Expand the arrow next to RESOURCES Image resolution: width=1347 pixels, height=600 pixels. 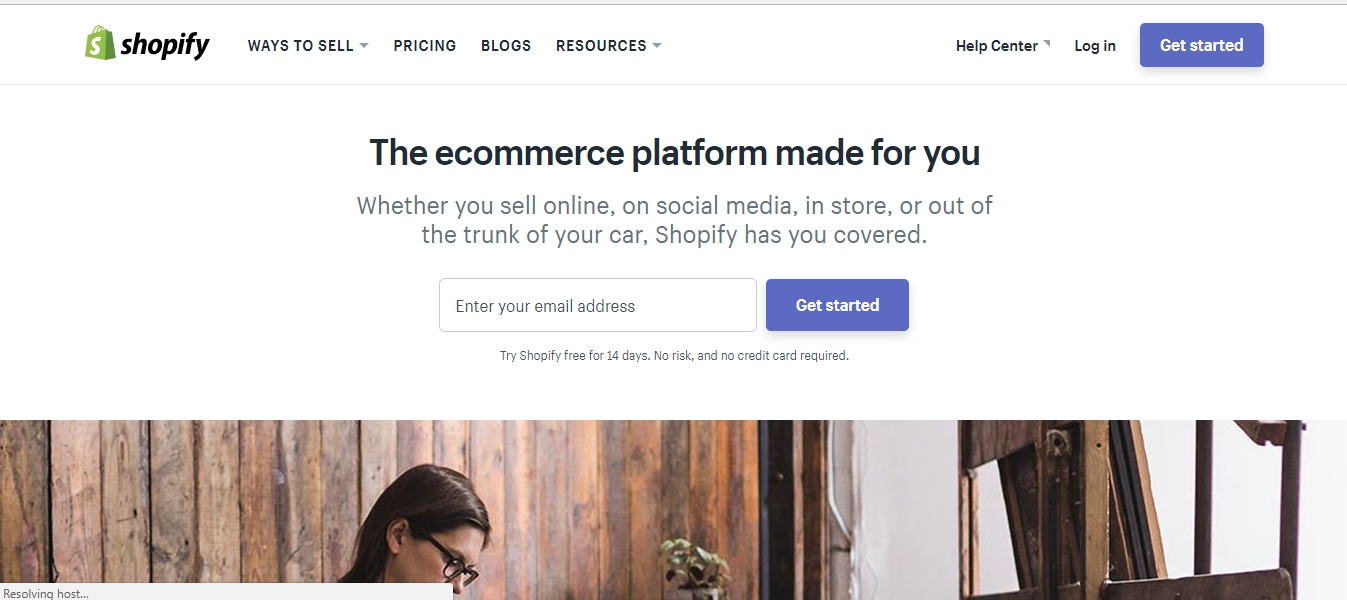tap(657, 46)
